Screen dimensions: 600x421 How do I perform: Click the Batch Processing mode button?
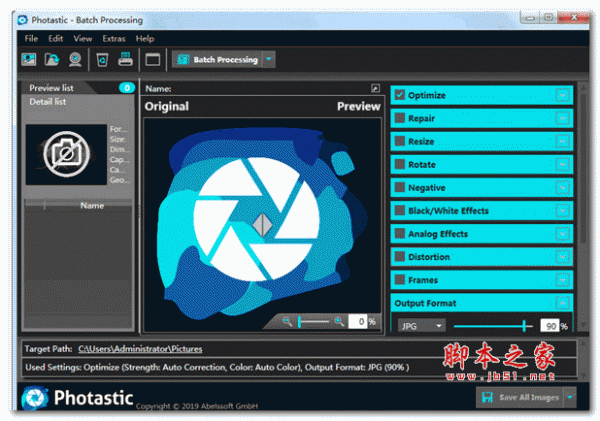click(x=217, y=59)
